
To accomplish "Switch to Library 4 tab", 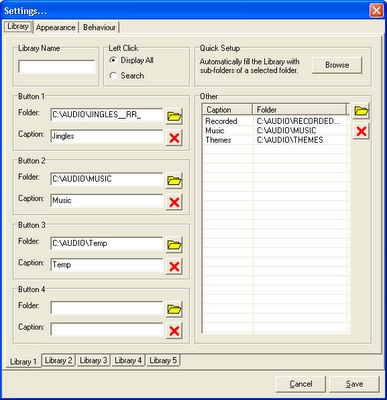I will (x=128, y=360).
